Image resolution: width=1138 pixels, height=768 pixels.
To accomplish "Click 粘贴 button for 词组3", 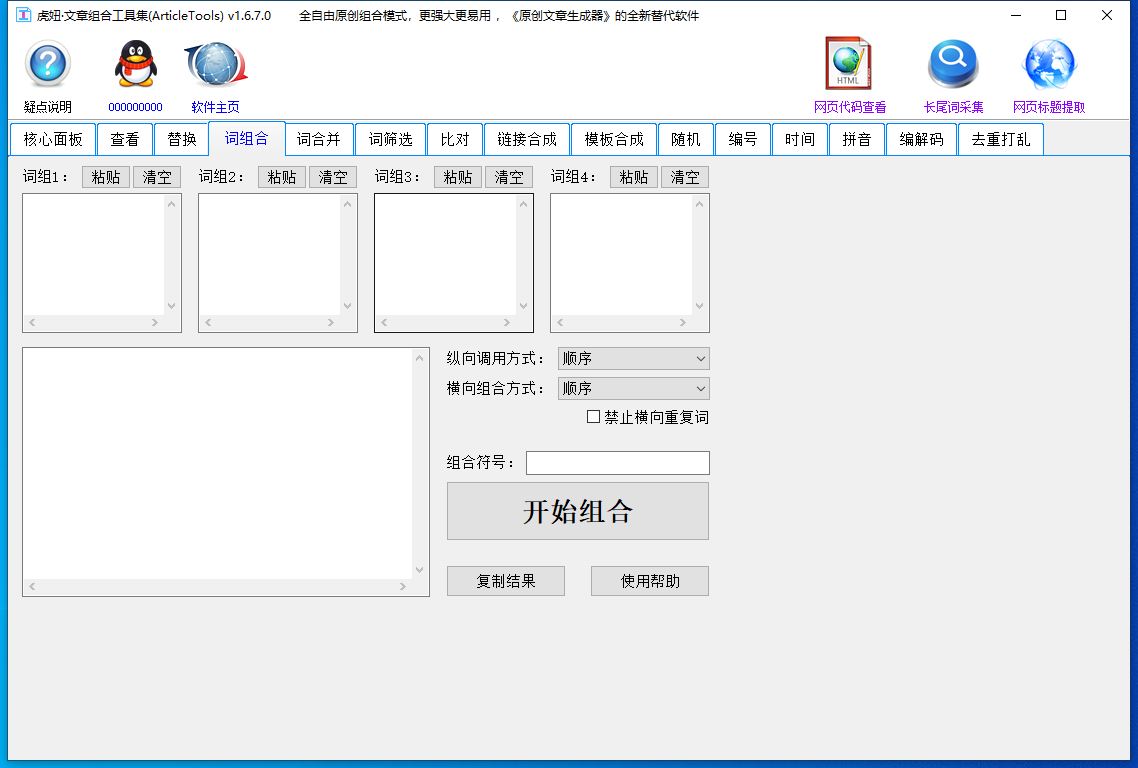I will [x=458, y=177].
